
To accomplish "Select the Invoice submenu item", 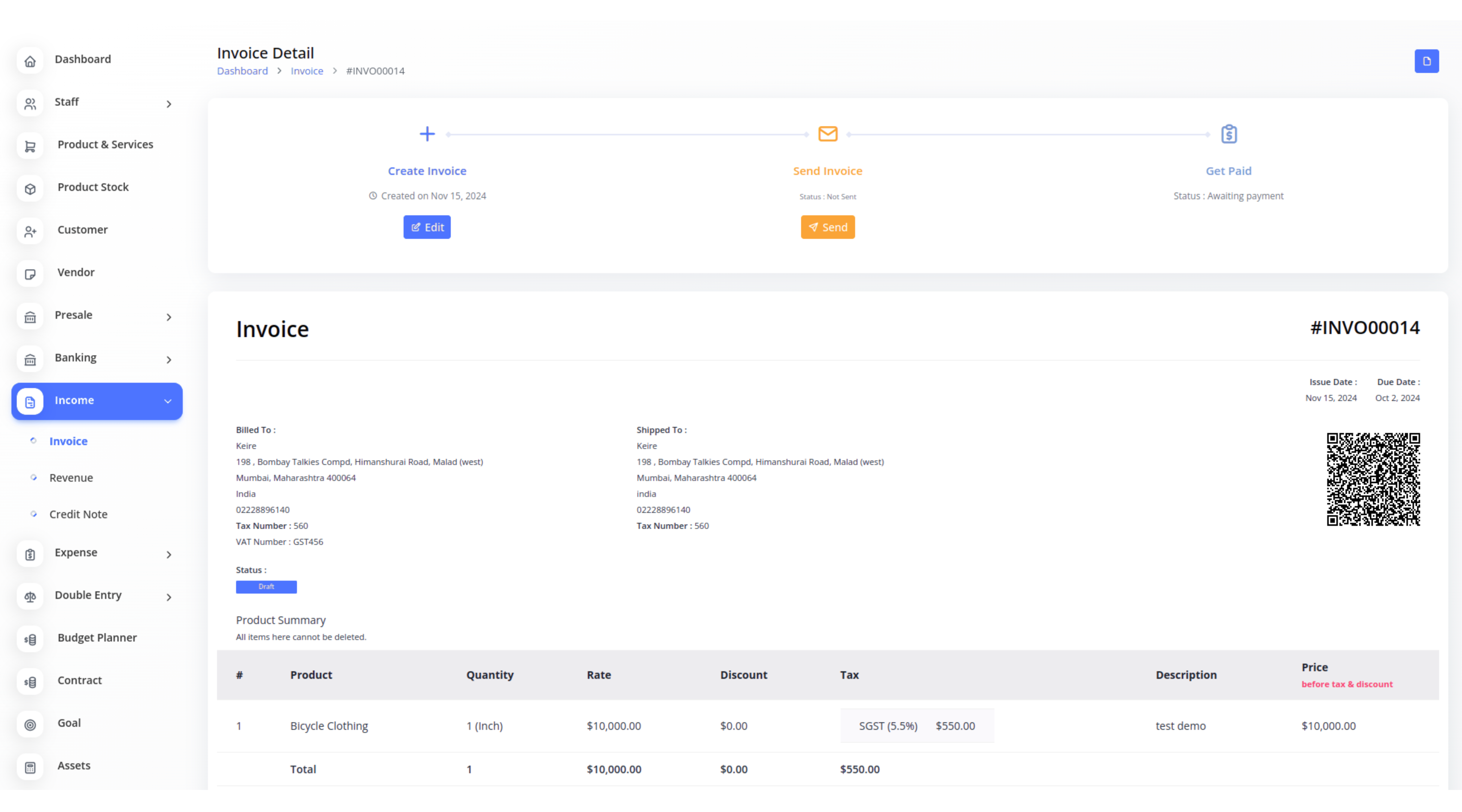I will [68, 441].
